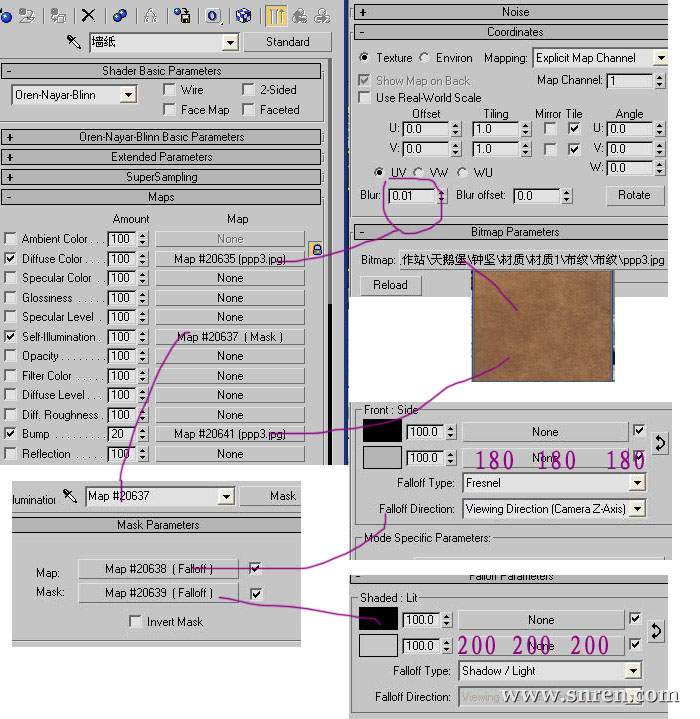Swap Front/Side colors with the arrow icon
700x719 pixels.
[x=660, y=442]
